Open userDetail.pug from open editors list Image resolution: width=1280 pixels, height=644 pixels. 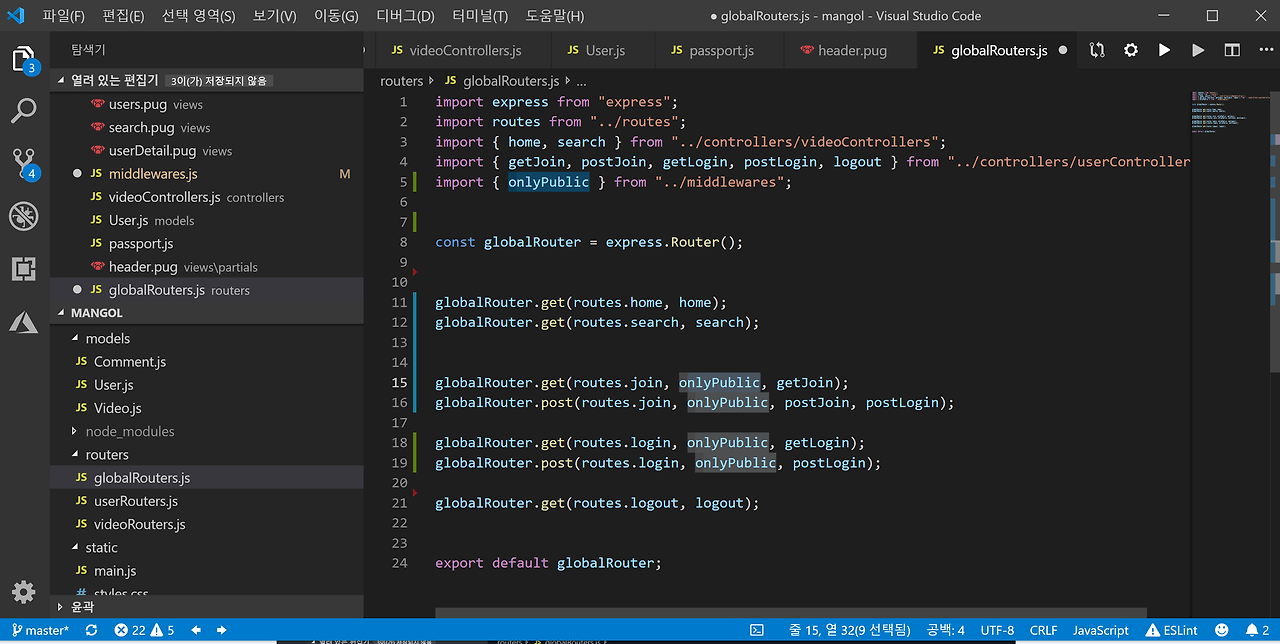(x=152, y=151)
